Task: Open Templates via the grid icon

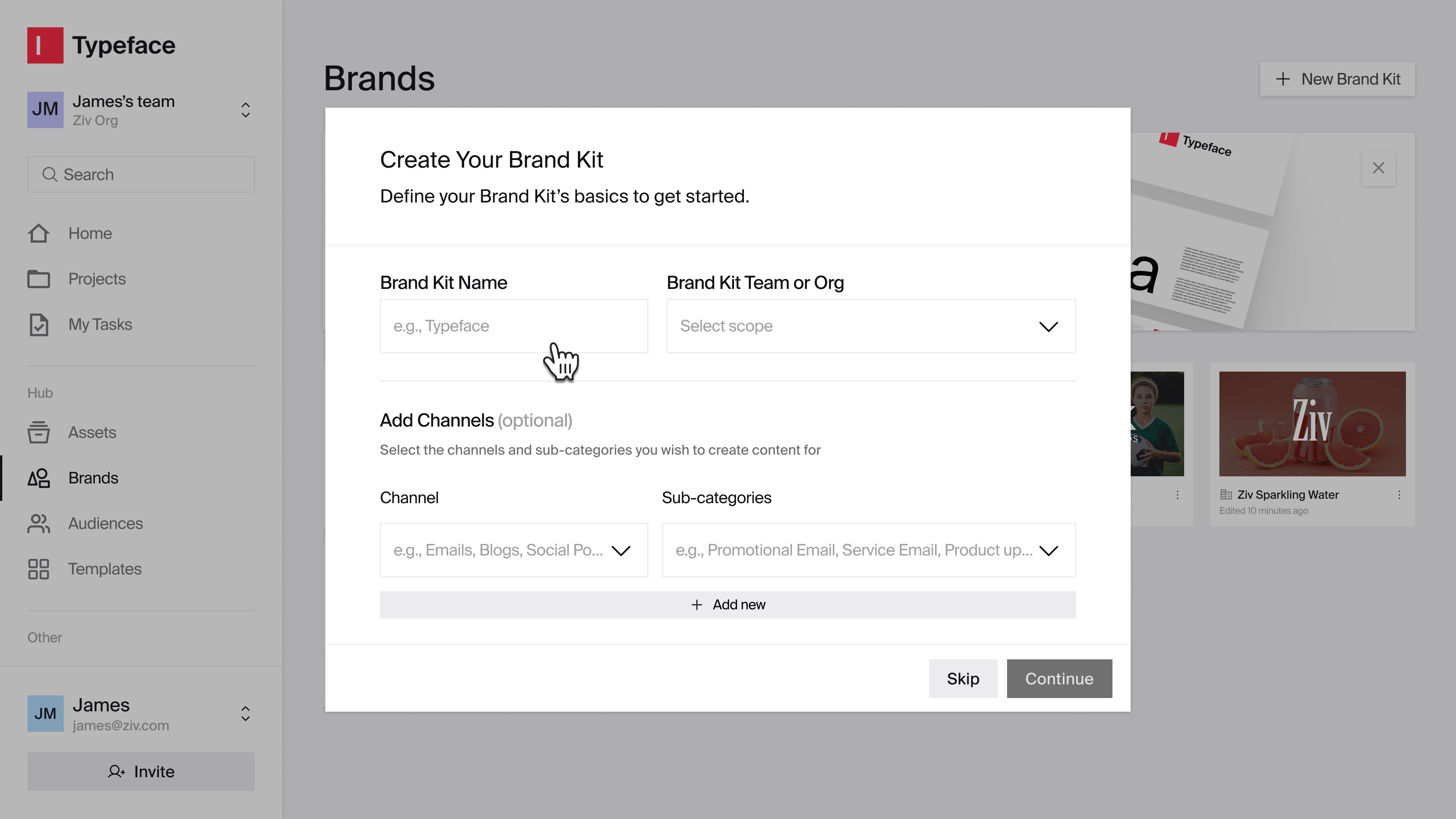Action: [38, 569]
